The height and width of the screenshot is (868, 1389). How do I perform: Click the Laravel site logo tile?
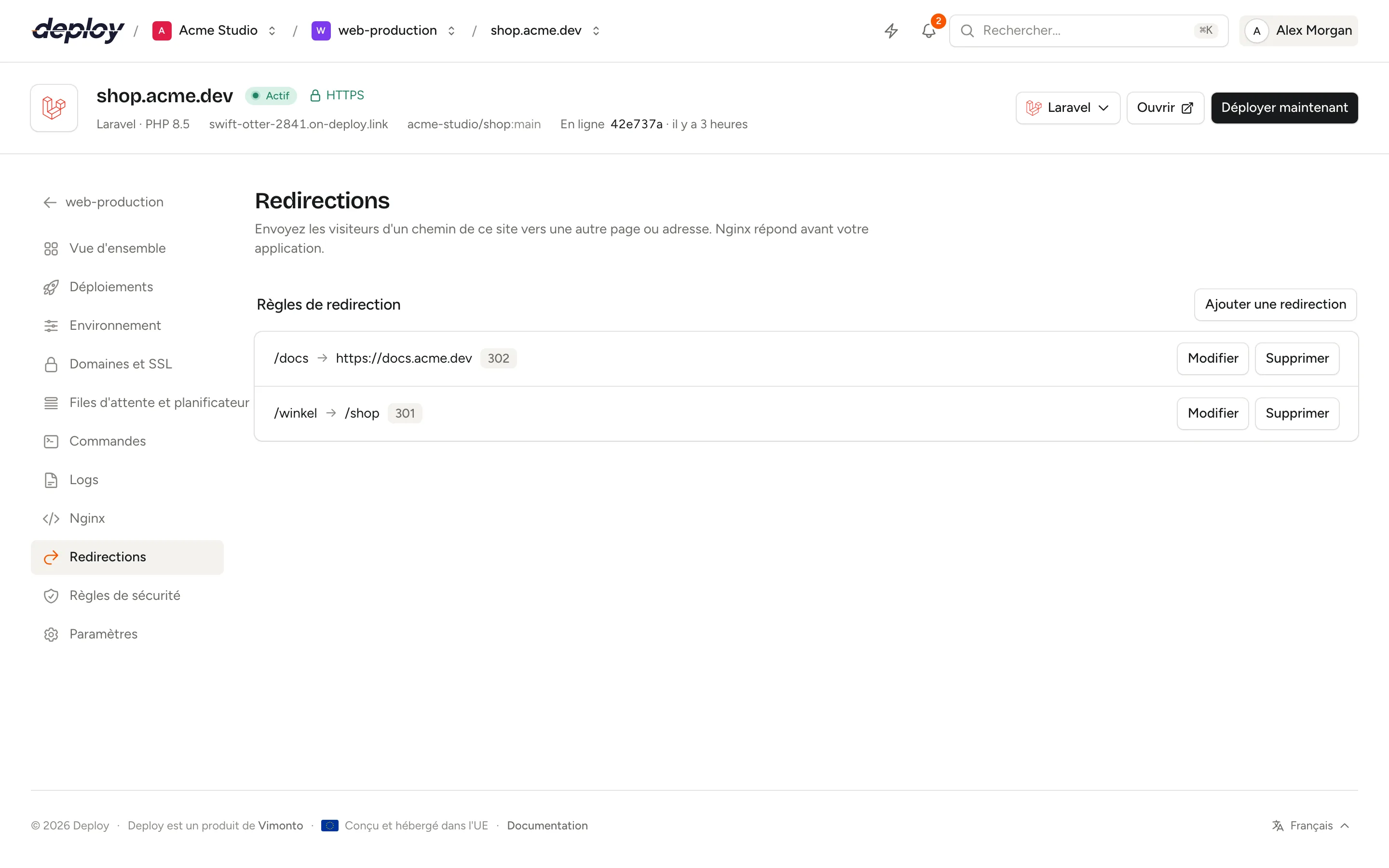click(x=54, y=108)
